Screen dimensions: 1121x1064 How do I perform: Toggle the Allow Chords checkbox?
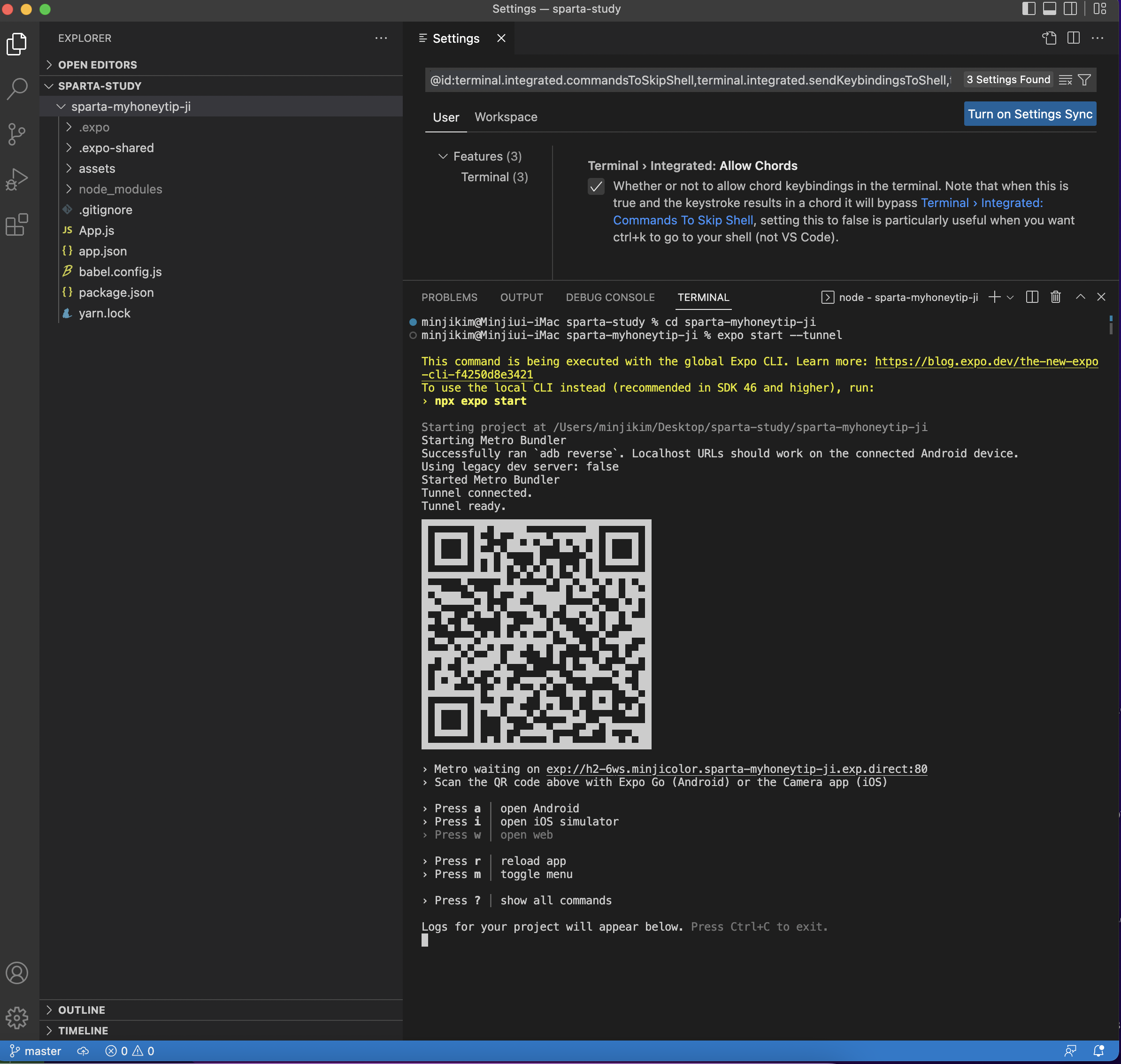coord(596,186)
